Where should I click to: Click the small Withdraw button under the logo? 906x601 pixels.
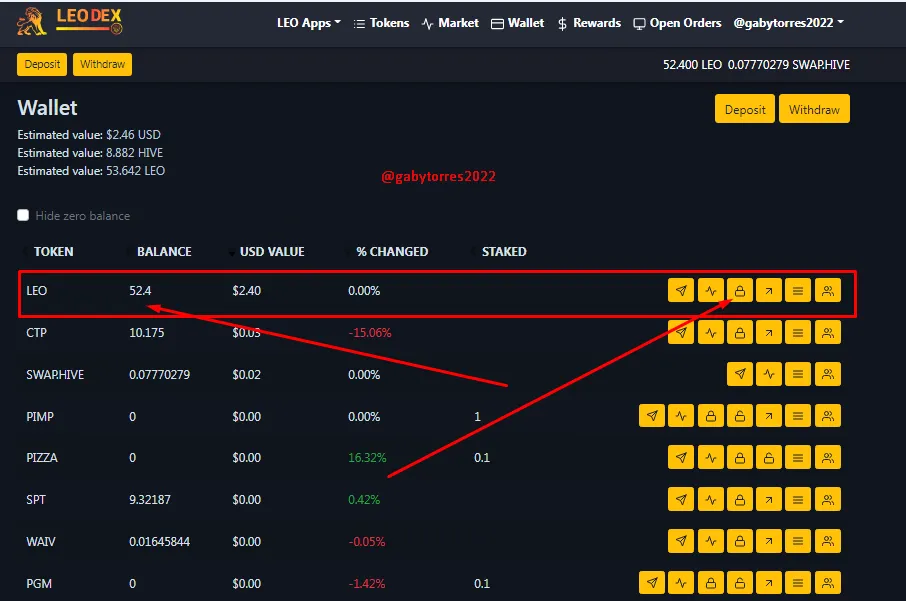(102, 64)
